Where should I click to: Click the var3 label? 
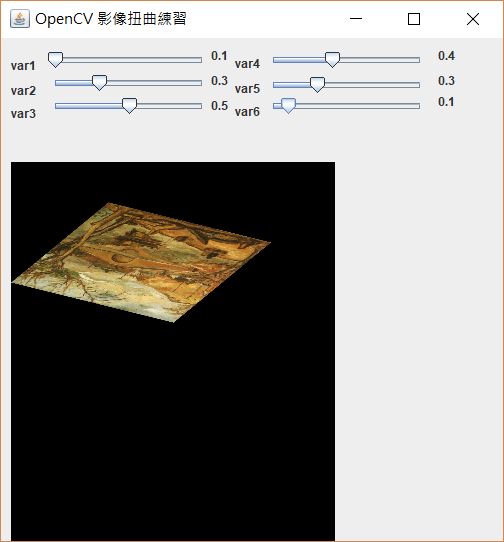point(23,113)
